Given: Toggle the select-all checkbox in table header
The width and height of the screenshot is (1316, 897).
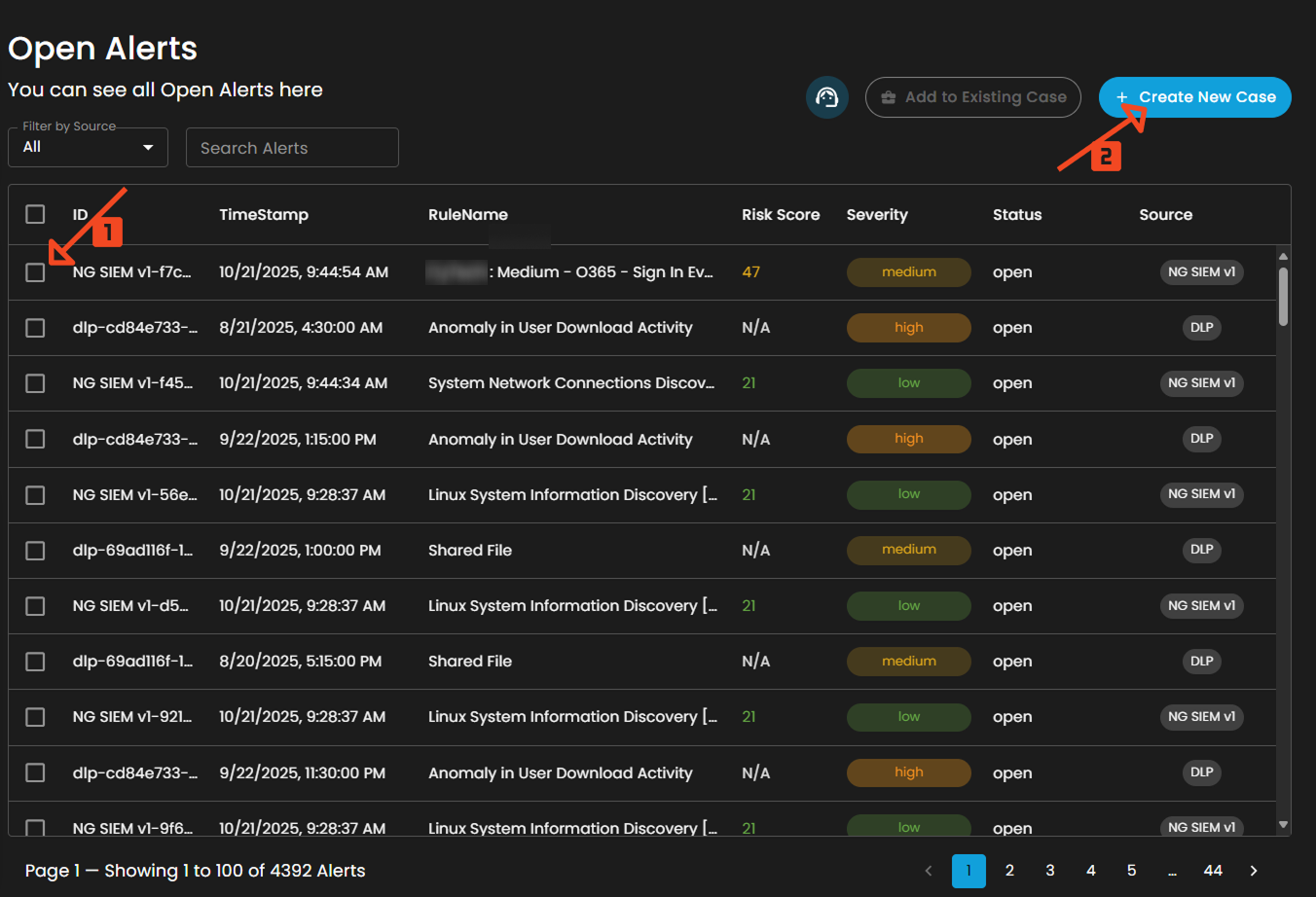Looking at the screenshot, I should tap(35, 214).
